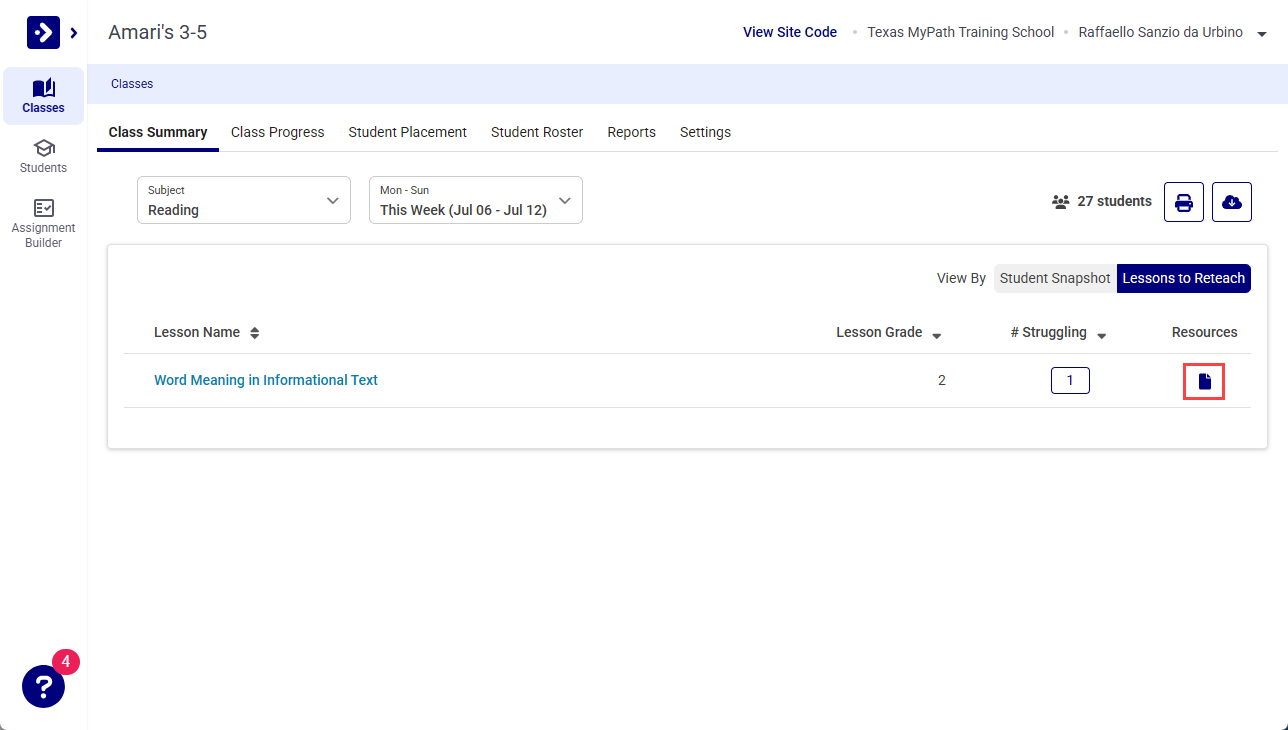Select the Lessons to Reteach view
Viewport: 1288px width, 730px height.
coord(1184,278)
